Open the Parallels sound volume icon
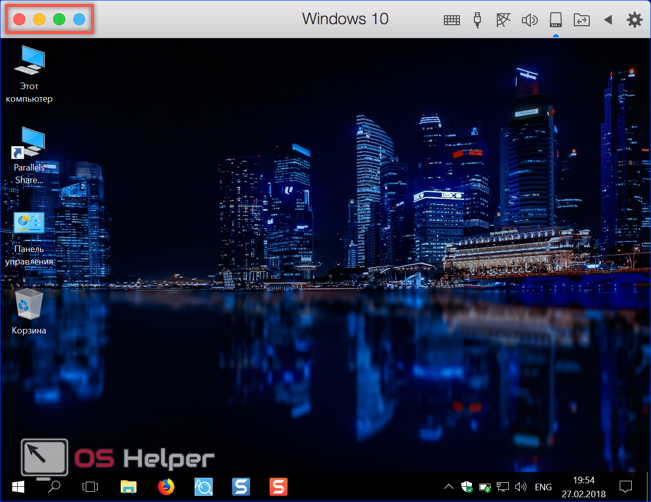This screenshot has width=651, height=502. tap(529, 20)
